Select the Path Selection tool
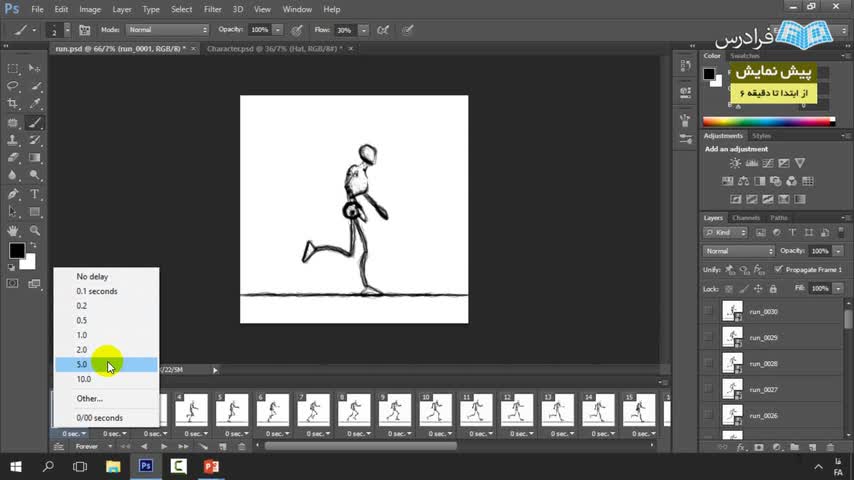 click(x=13, y=211)
